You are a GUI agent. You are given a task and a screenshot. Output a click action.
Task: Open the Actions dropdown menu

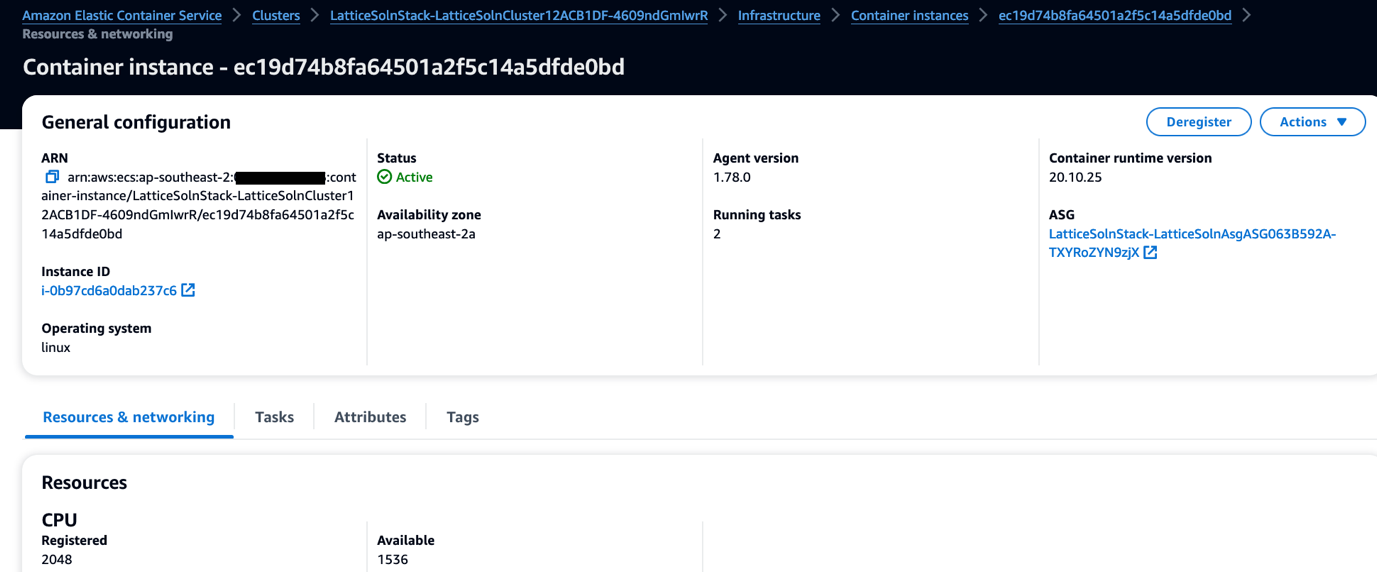pos(1312,122)
